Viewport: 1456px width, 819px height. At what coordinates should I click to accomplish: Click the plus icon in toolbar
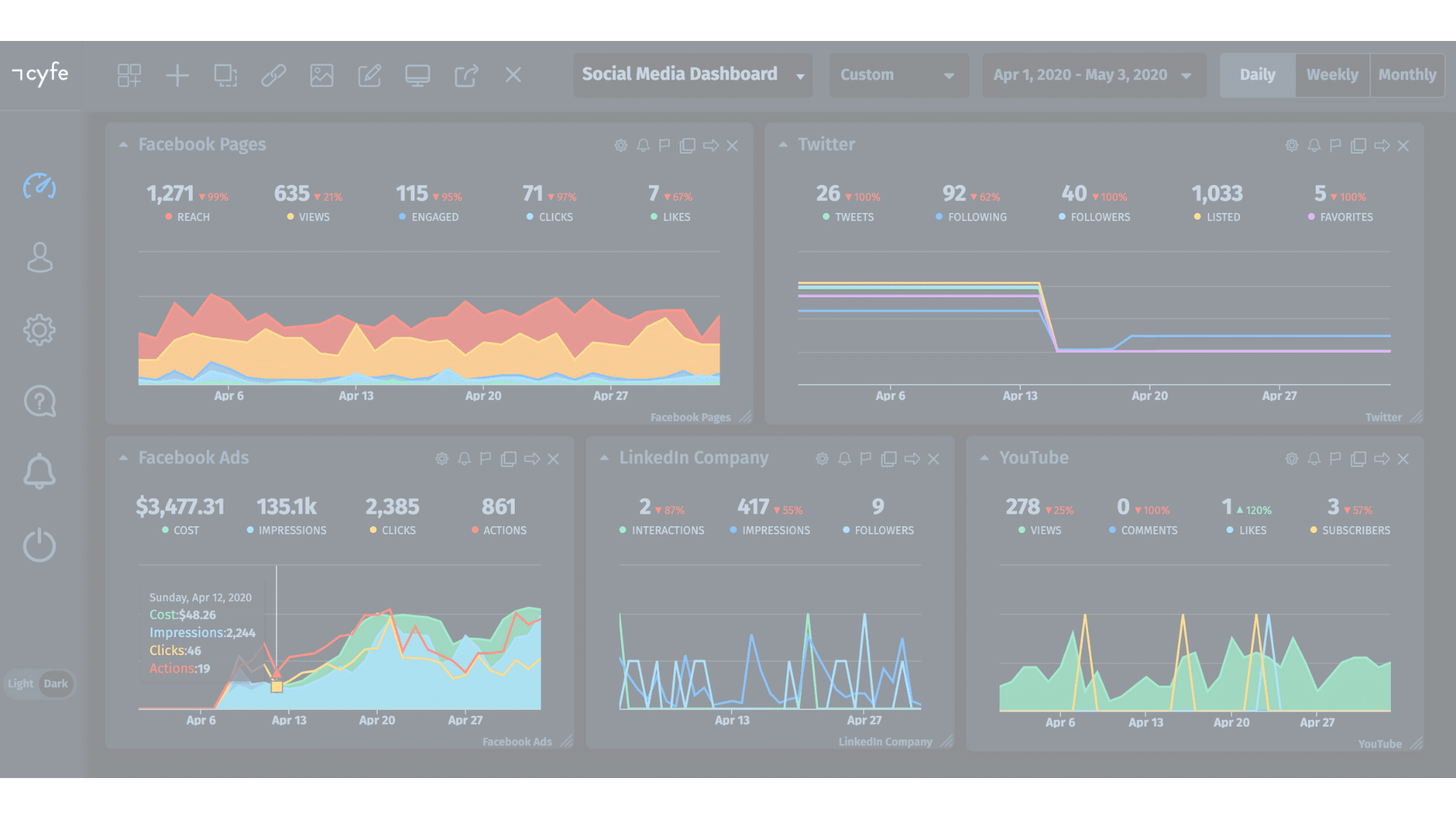177,75
